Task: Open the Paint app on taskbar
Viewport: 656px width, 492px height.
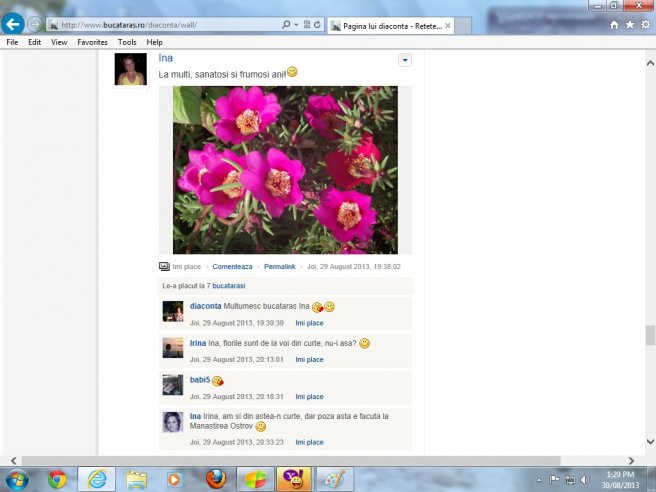Action: click(x=332, y=479)
